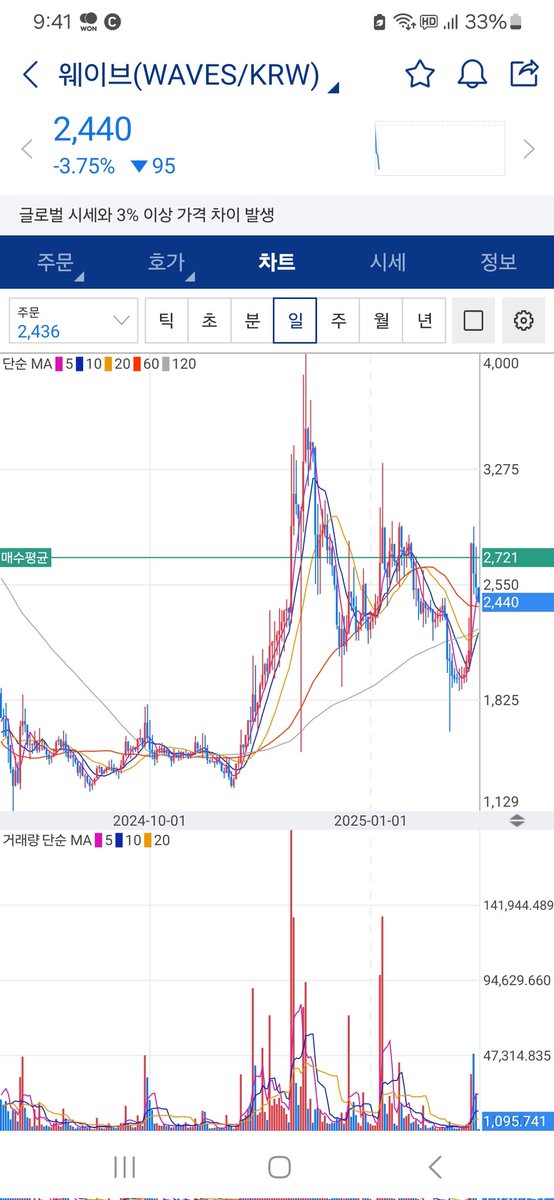Tap the 2025-01-01 date label
The image size is (554, 1200).
click(370, 820)
